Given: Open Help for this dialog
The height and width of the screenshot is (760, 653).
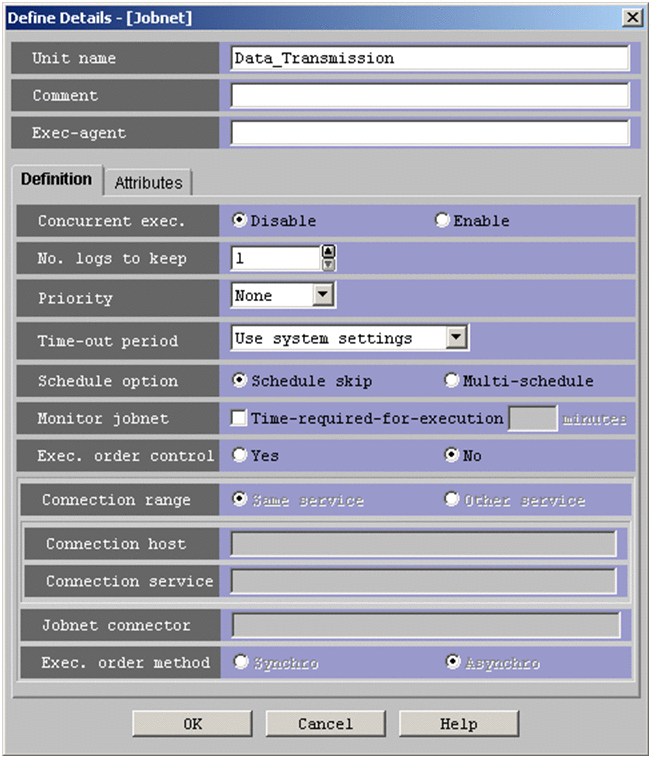Looking at the screenshot, I should pyautogui.click(x=459, y=724).
